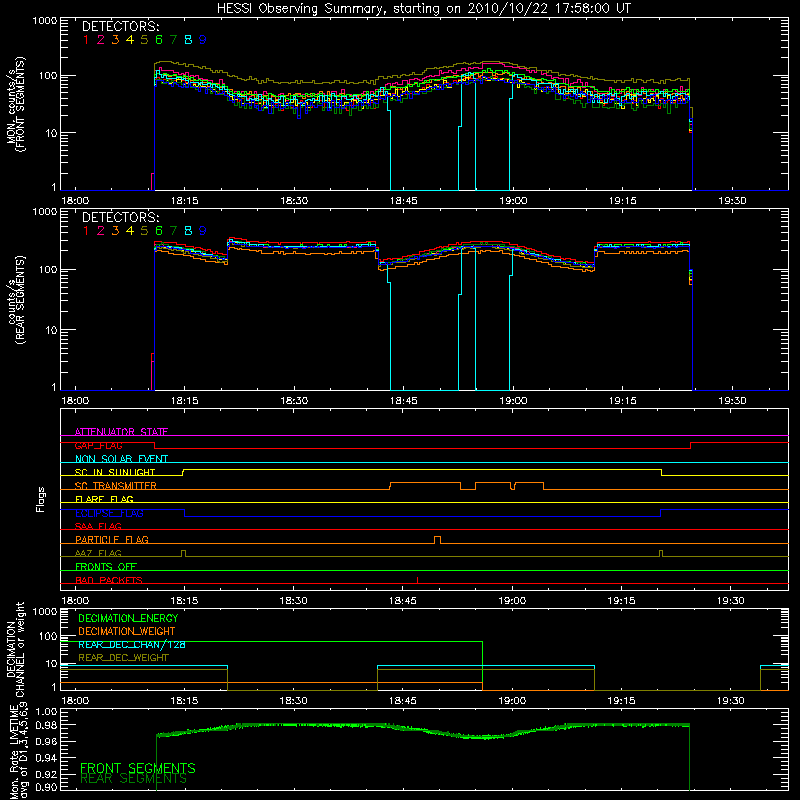Click the 100 y-axis value on the decimation plot
The width and height of the screenshot is (800, 800).
click(47, 637)
